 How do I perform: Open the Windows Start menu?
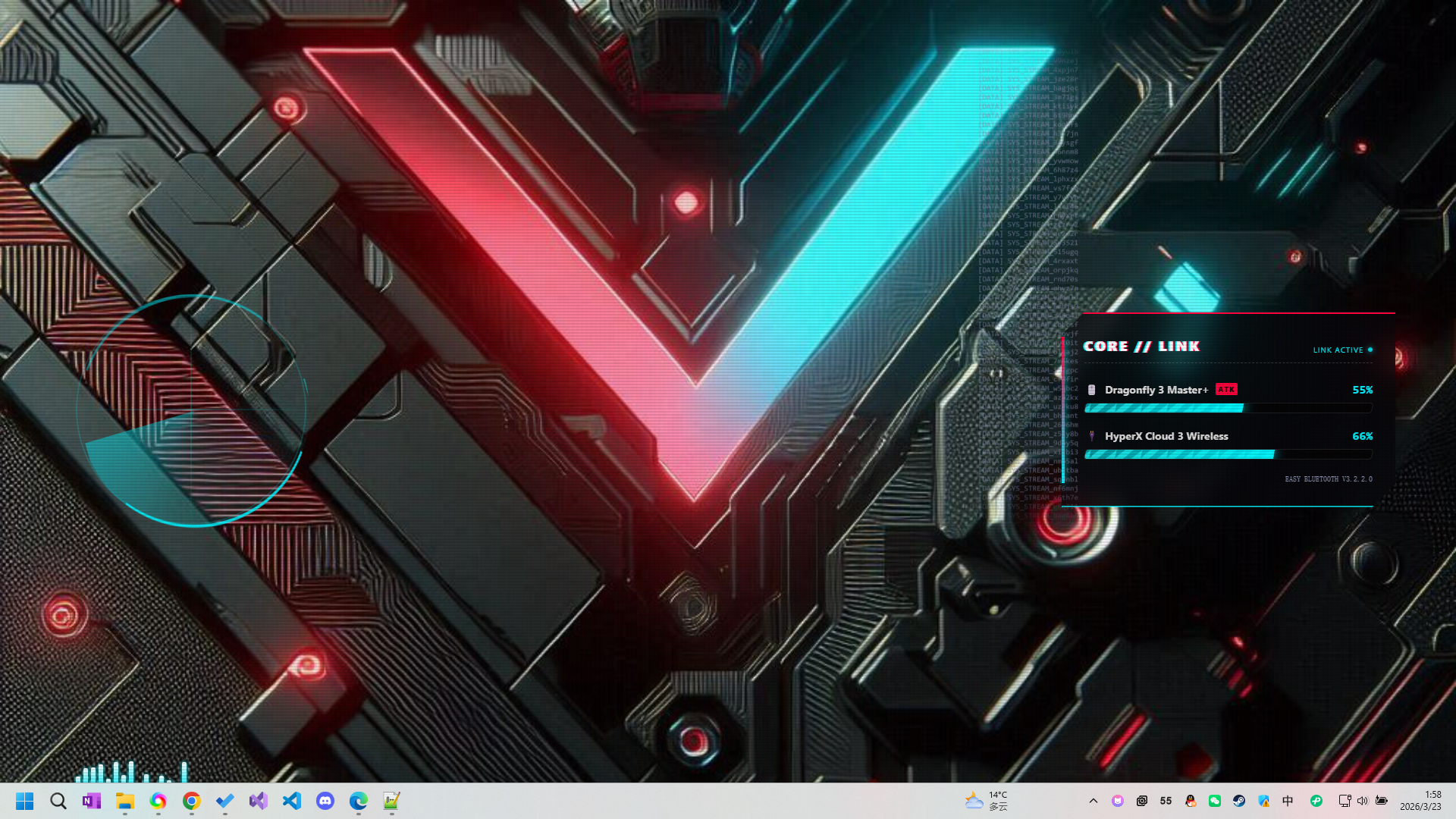(24, 801)
